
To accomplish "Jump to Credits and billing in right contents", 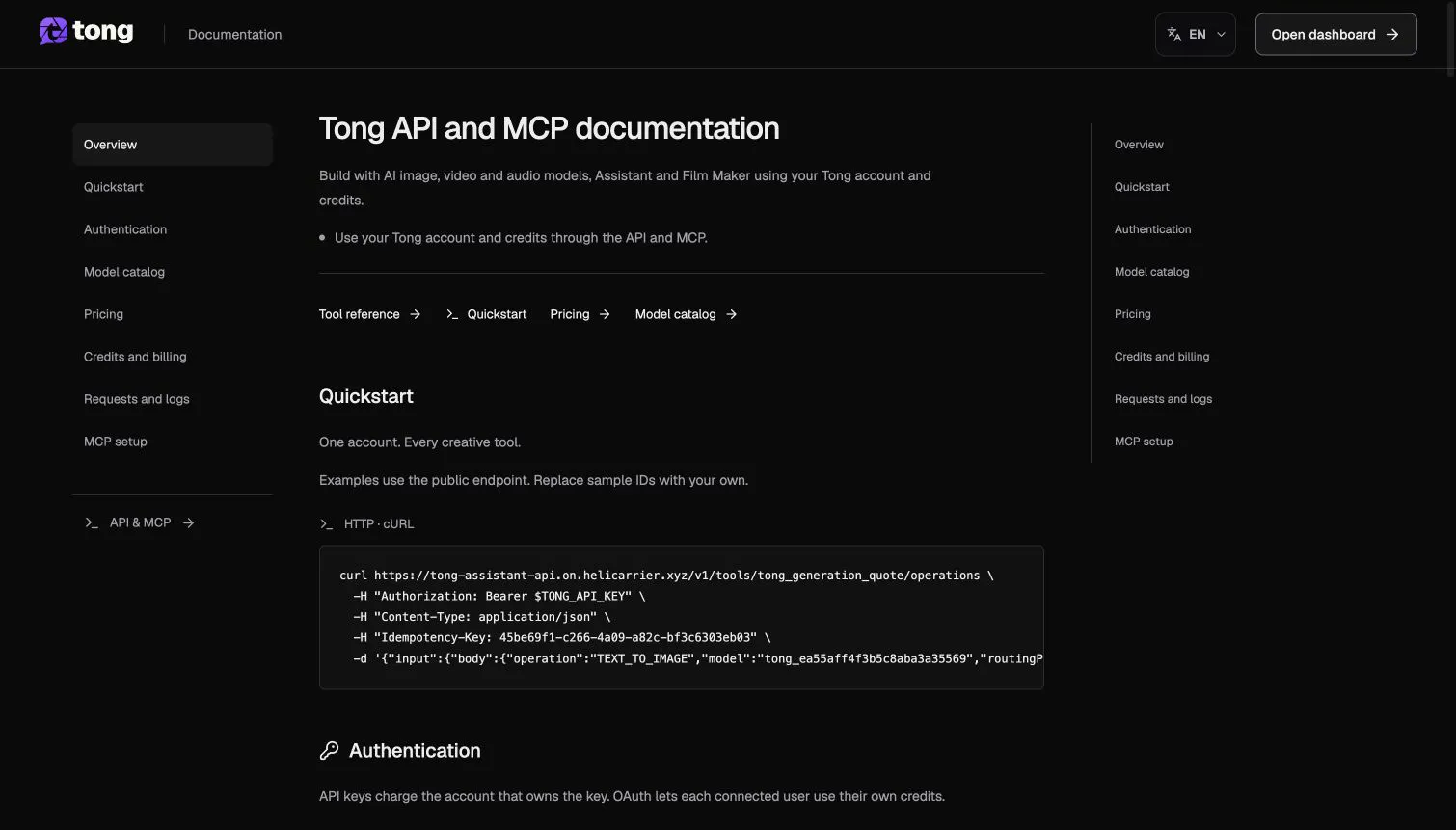I will pos(1162,357).
